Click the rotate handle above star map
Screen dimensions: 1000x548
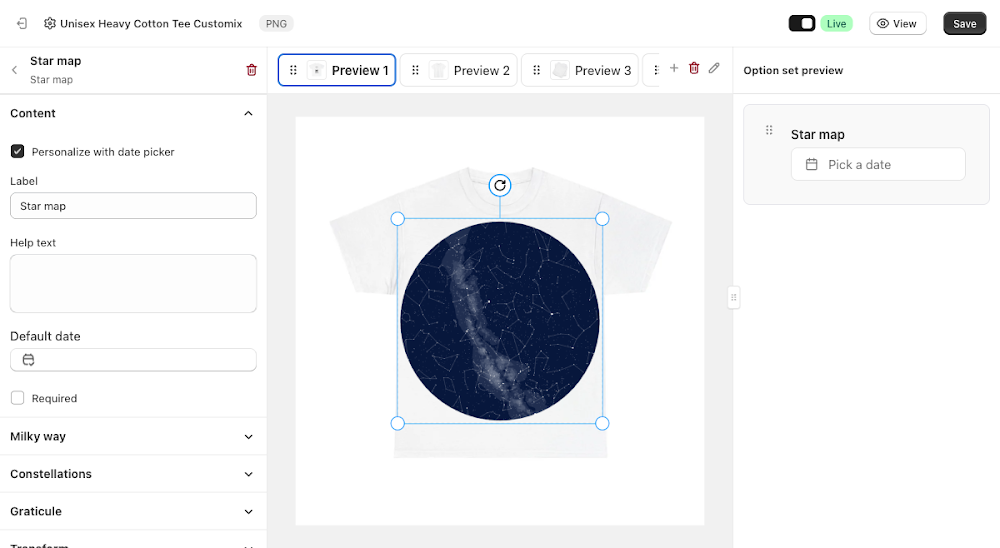500,186
